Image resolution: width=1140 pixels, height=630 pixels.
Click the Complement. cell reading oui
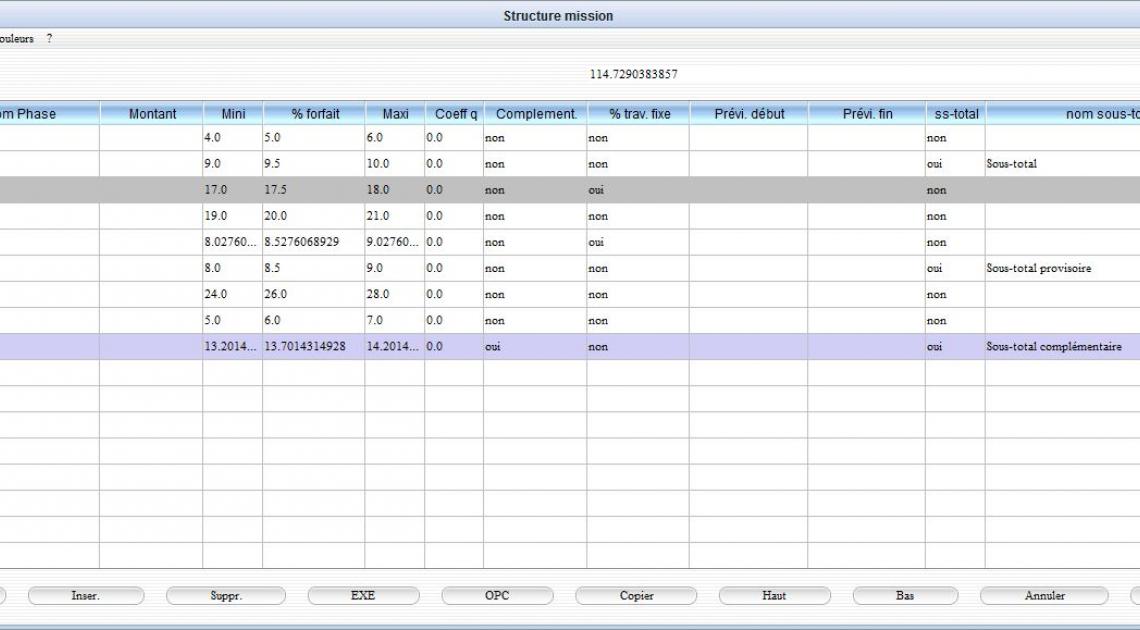(x=535, y=347)
